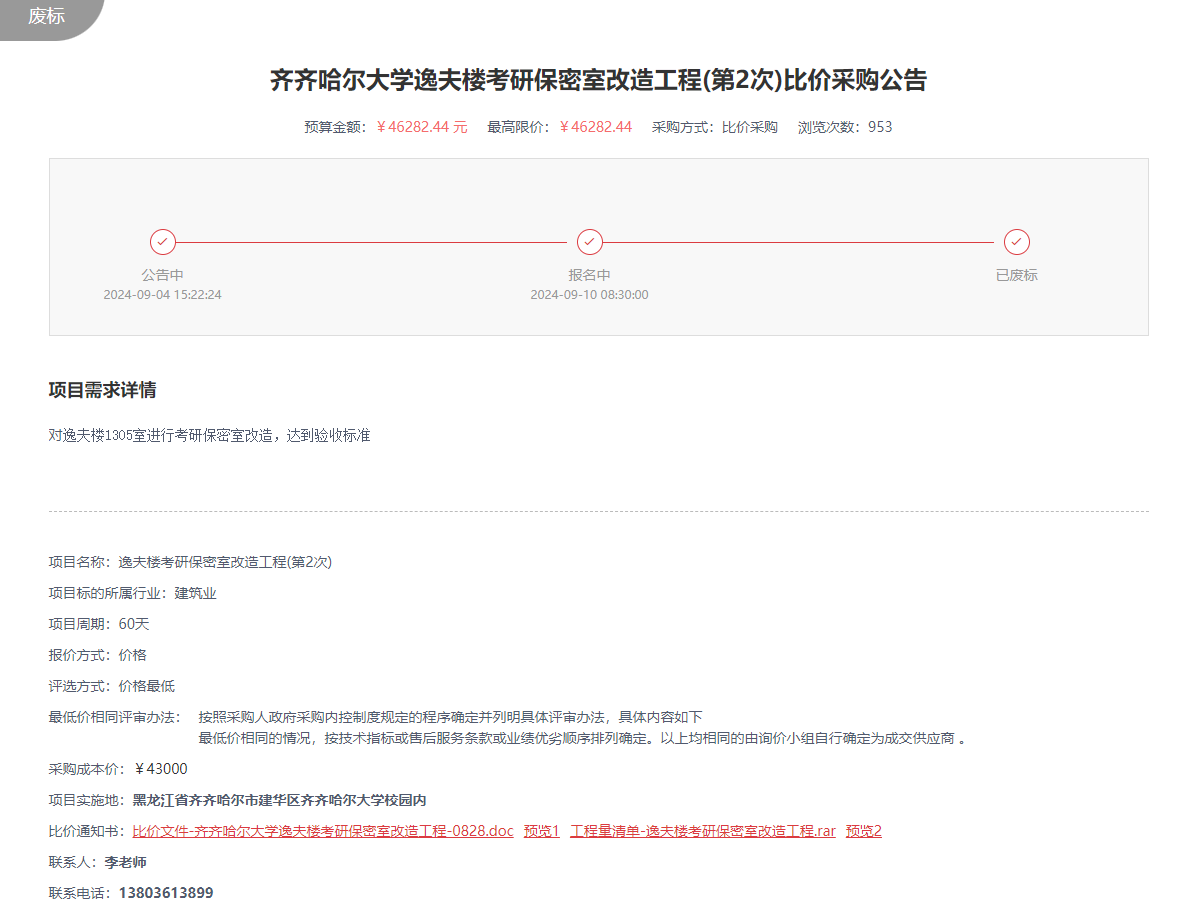The height and width of the screenshot is (907, 1193).
Task: Click the 公告中 stage label
Action: tap(163, 275)
